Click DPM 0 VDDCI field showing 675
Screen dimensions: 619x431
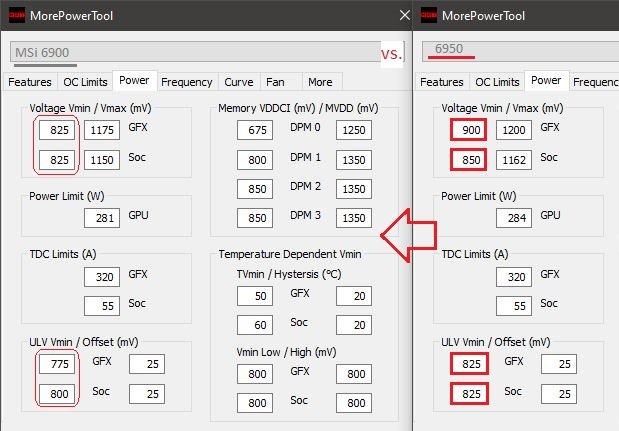coord(255,130)
